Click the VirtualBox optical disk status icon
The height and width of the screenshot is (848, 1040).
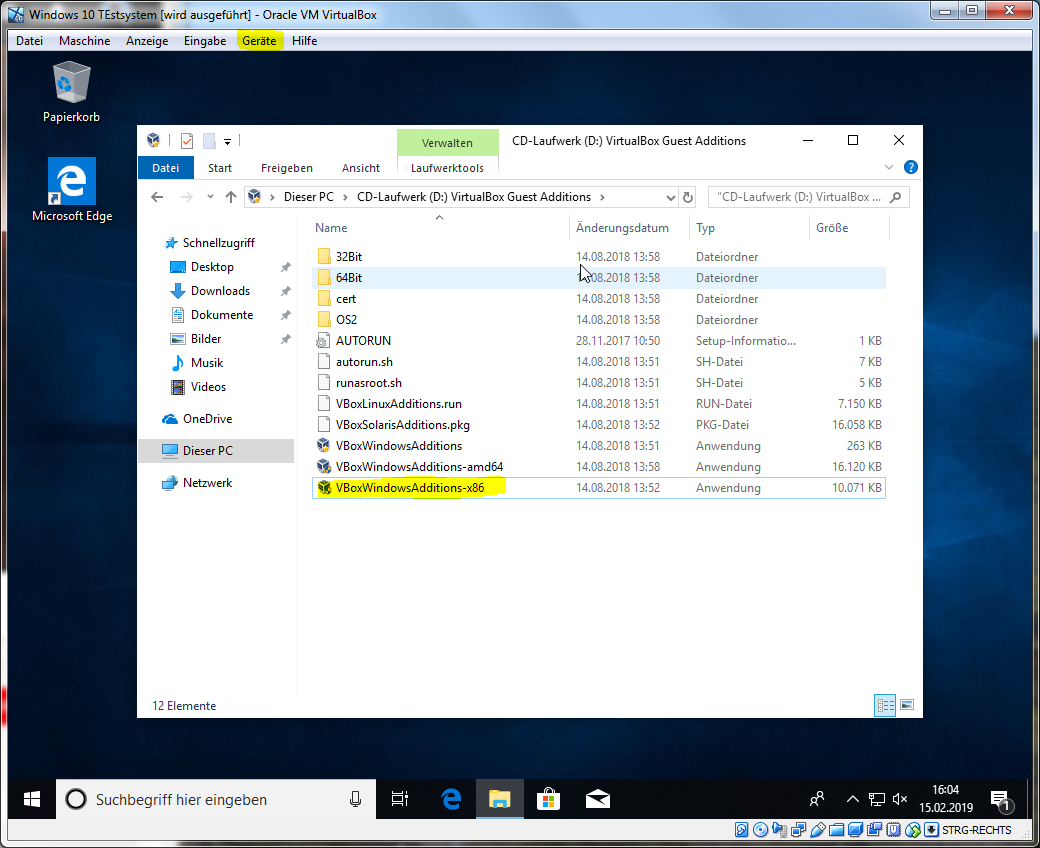760,830
